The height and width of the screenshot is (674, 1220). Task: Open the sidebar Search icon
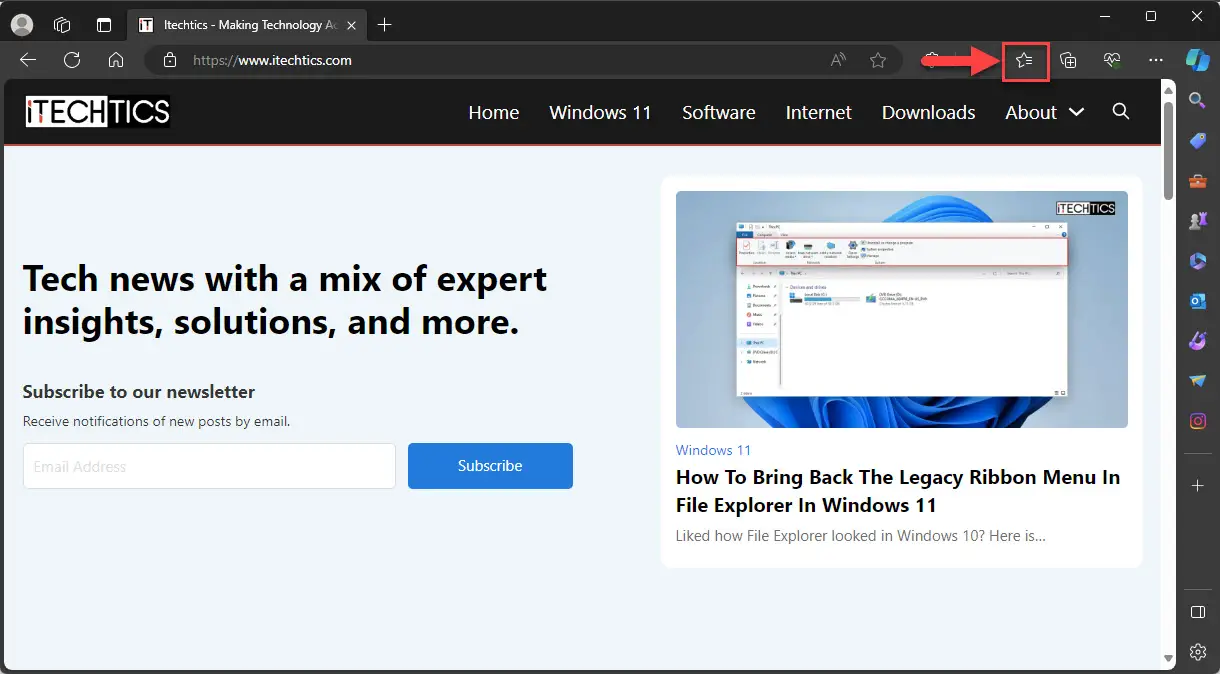(1197, 99)
